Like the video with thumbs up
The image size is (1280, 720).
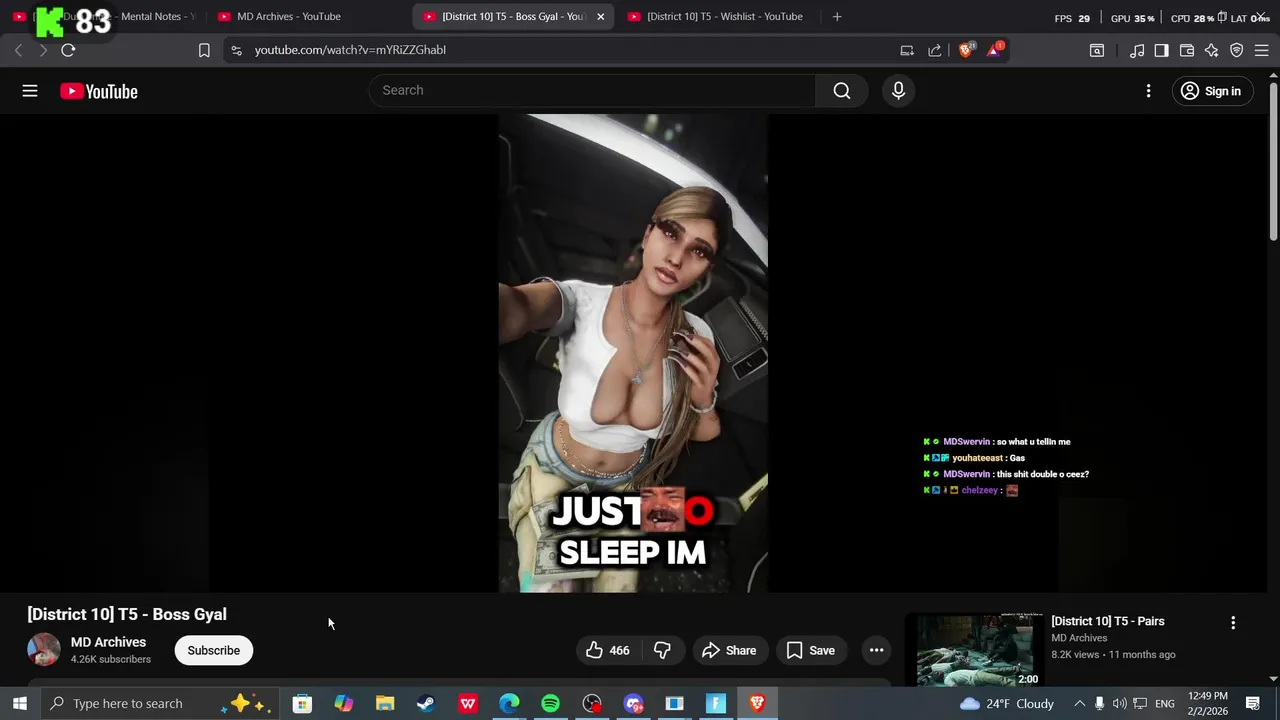pos(608,650)
